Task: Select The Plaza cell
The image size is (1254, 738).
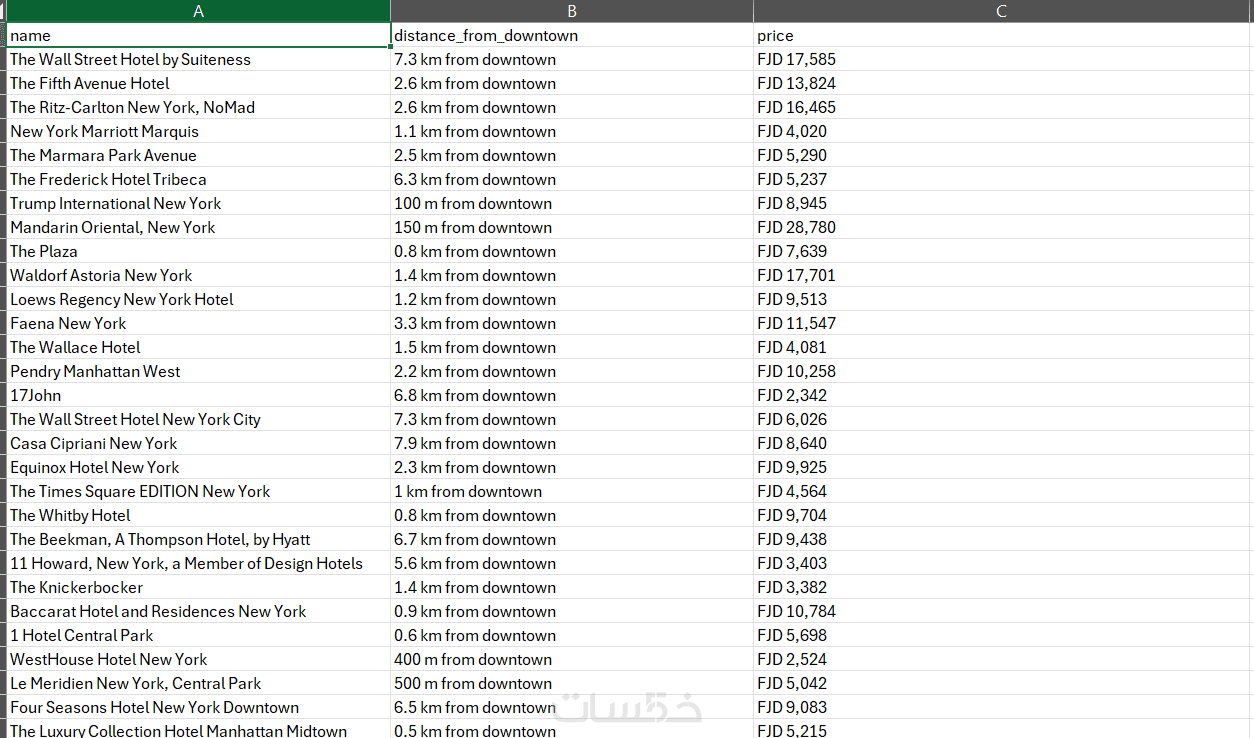Action: (198, 251)
